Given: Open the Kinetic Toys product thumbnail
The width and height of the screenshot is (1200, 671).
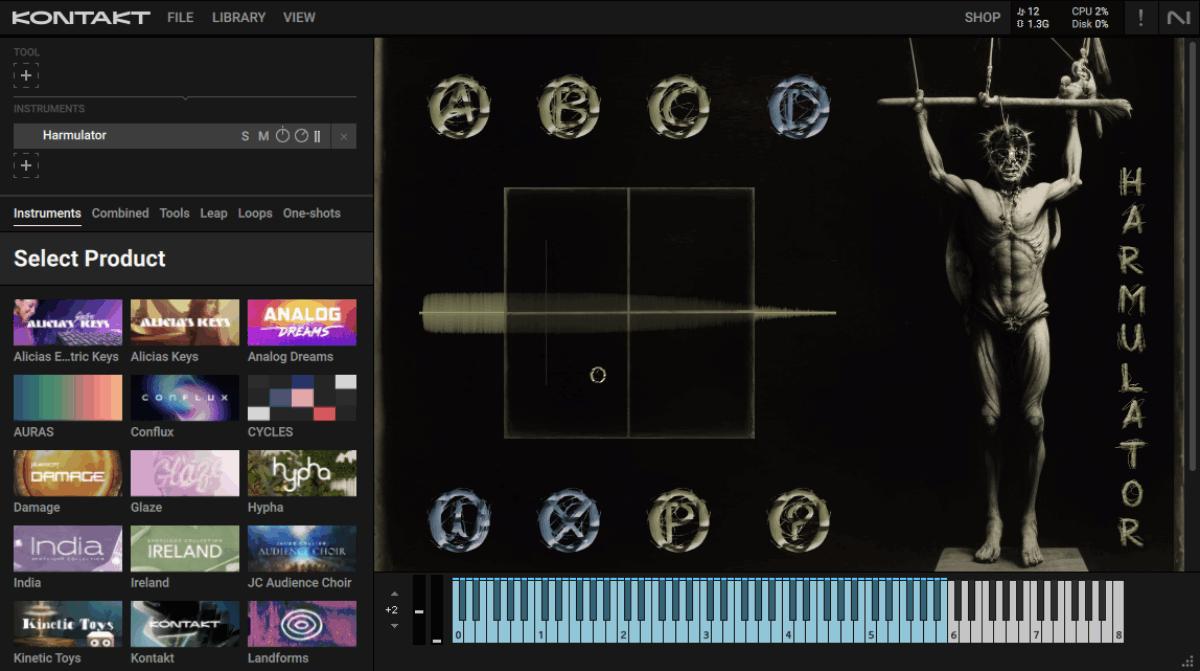Looking at the screenshot, I should coord(68,624).
